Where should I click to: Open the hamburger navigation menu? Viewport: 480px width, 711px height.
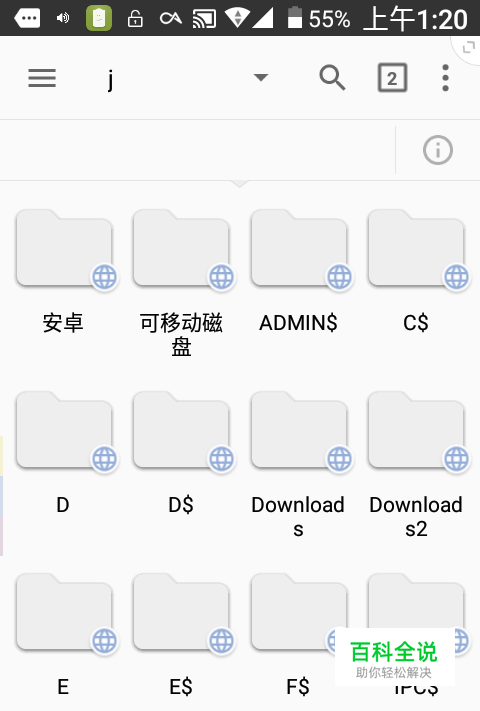click(x=42, y=78)
